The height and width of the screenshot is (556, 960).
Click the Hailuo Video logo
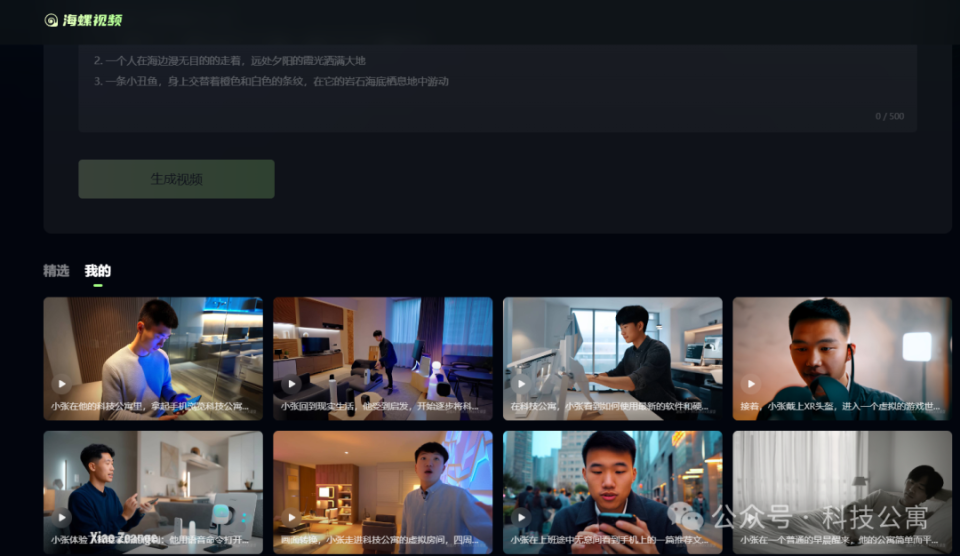83,20
